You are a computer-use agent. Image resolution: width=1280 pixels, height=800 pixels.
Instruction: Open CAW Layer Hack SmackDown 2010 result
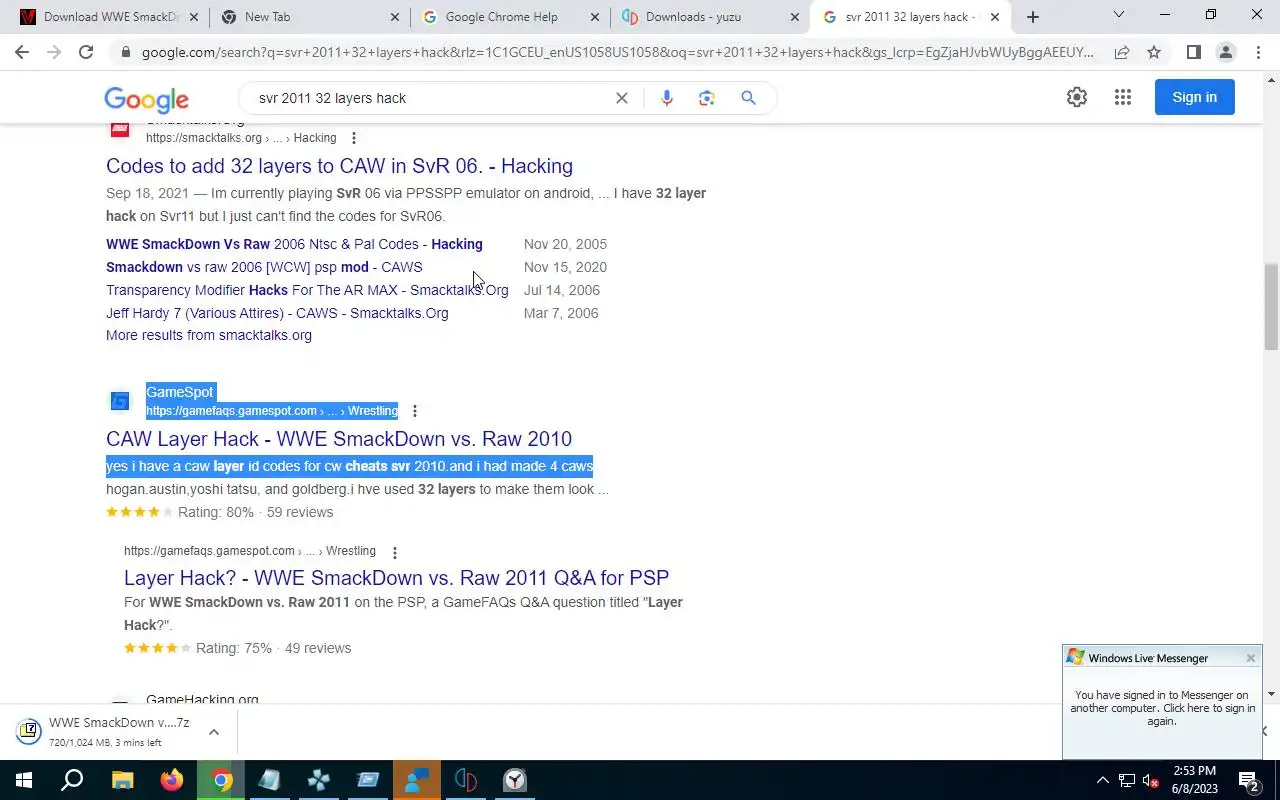pyautogui.click(x=339, y=439)
